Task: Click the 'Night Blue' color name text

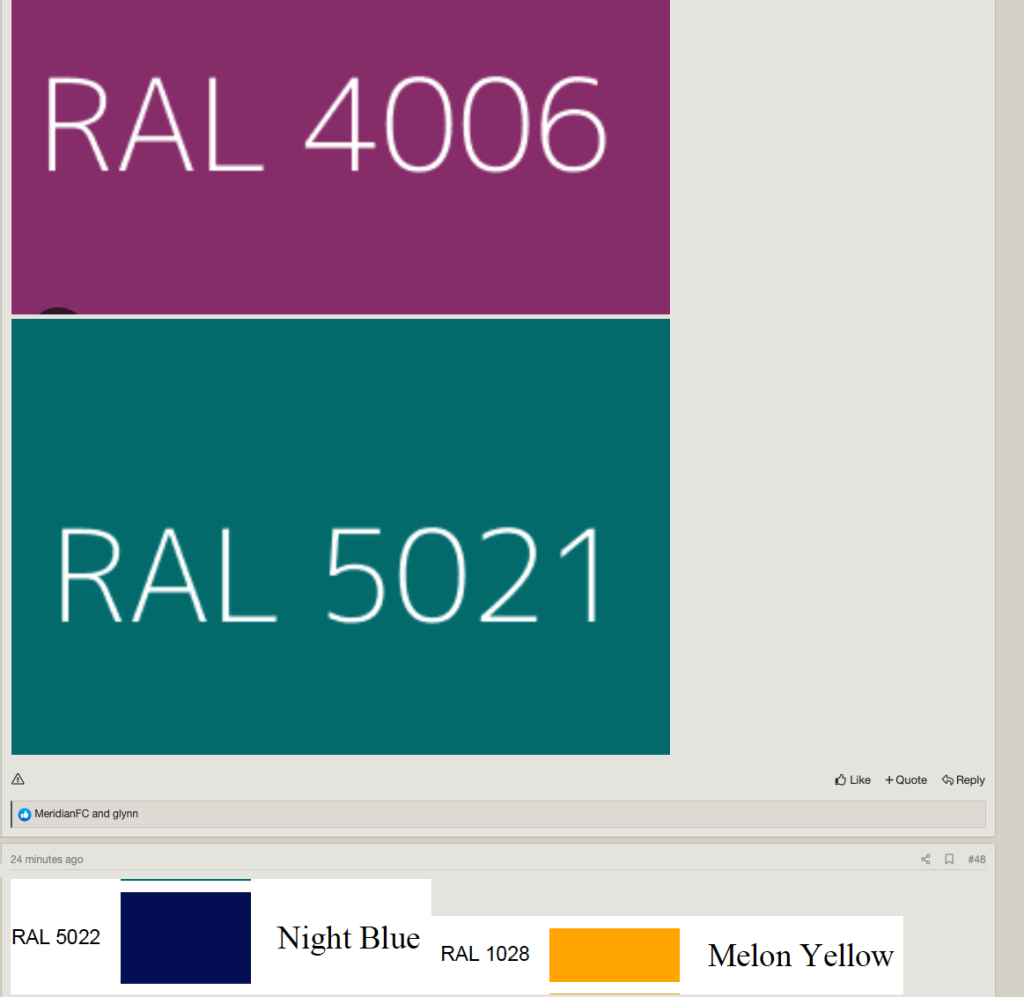Action: [x=348, y=938]
